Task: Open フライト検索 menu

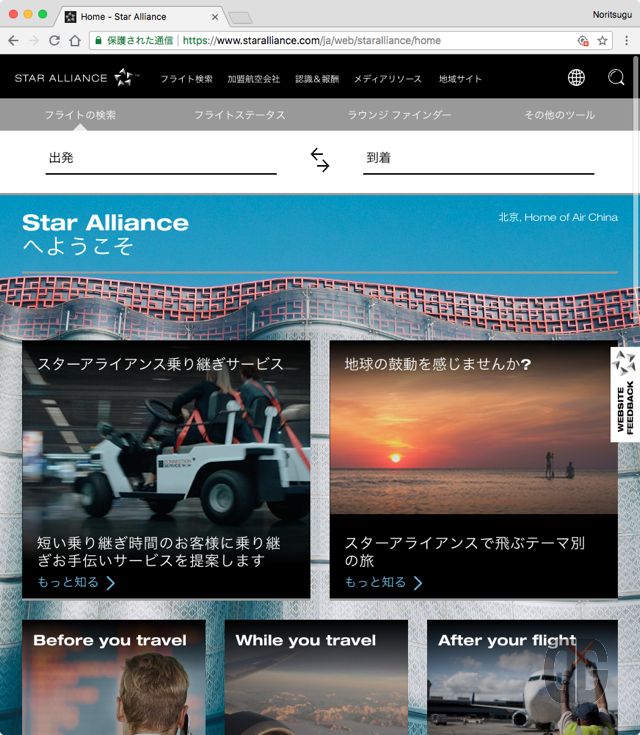Action: (187, 79)
